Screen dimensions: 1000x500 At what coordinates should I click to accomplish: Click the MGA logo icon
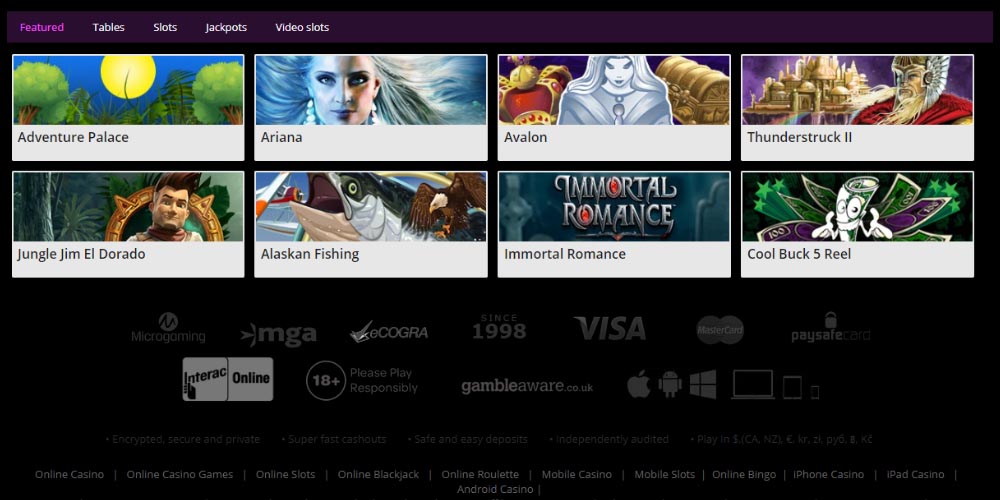(278, 334)
